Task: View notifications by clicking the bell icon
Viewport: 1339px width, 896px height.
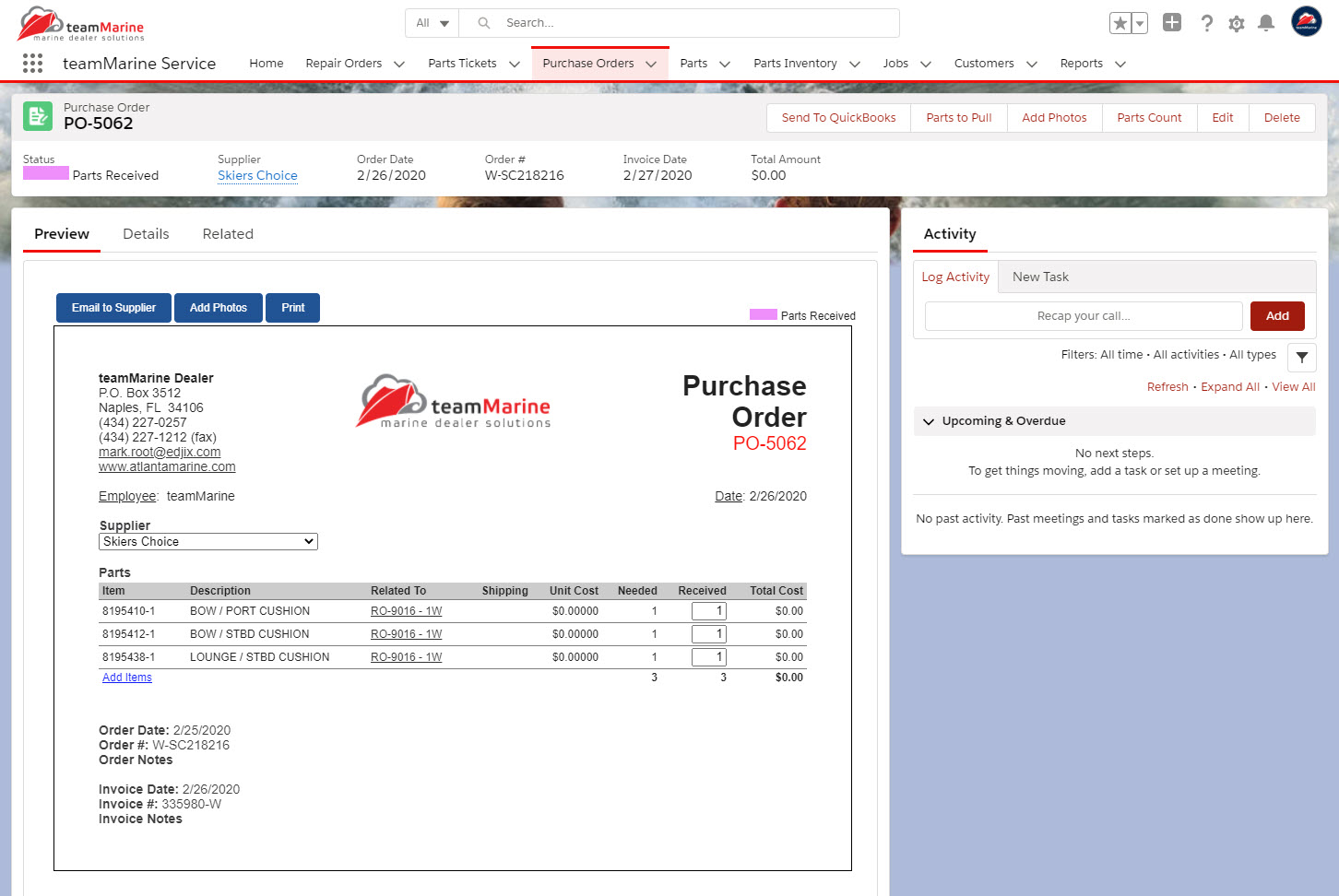Action: click(1265, 23)
